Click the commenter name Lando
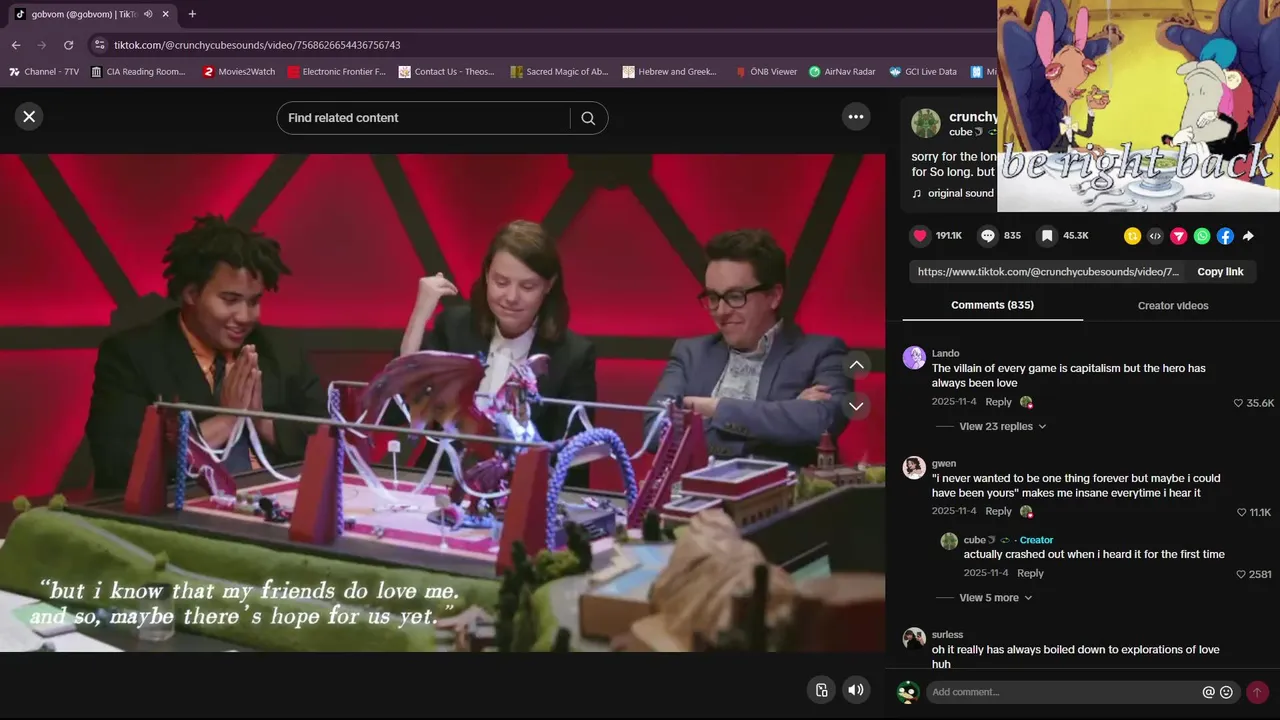 coord(945,353)
